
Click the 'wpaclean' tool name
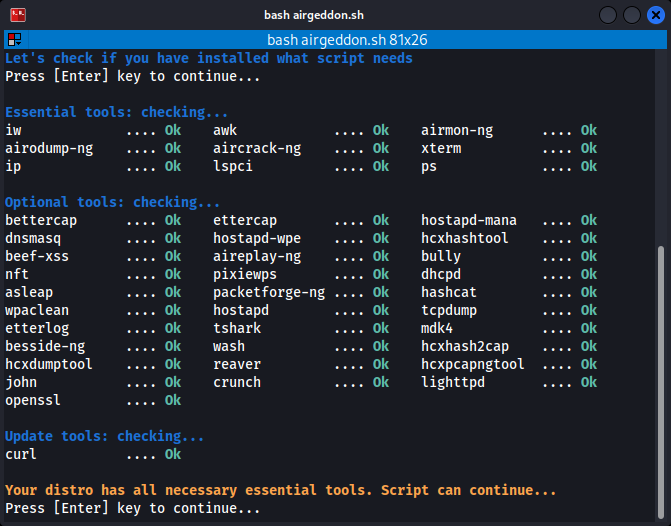click(37, 310)
